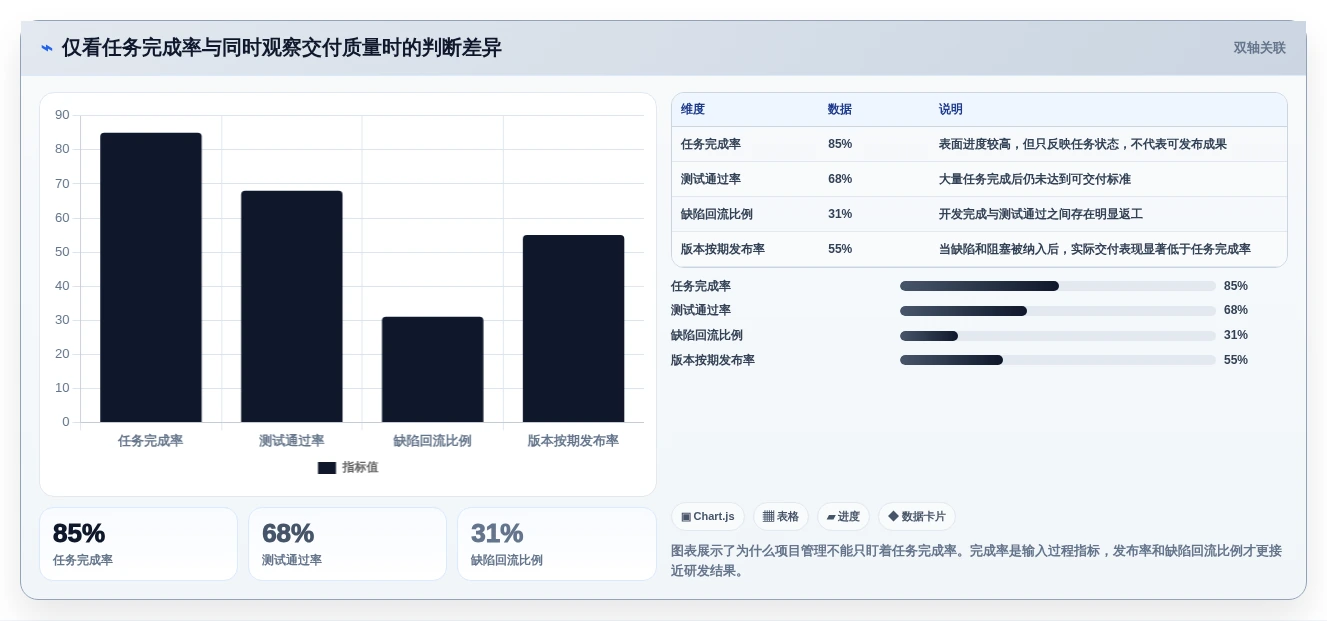Click the 任务完成率 progress bar at 85%
Screen dimensions: 1327x621
point(1058,286)
